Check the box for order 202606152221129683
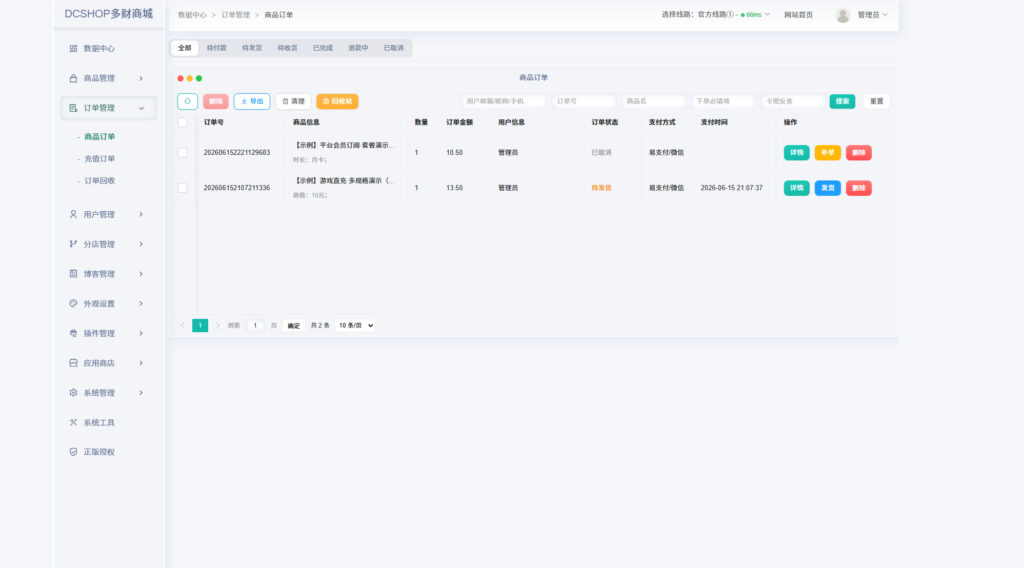The width and height of the screenshot is (1024, 568). [183, 153]
